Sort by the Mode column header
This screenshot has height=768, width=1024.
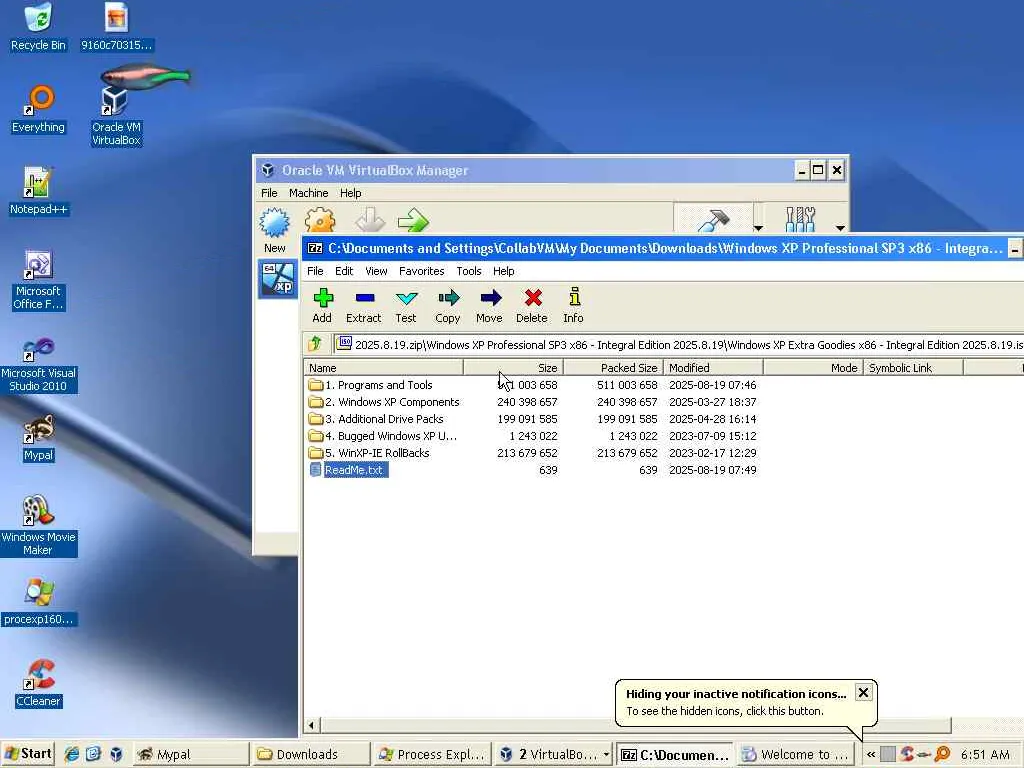point(813,368)
